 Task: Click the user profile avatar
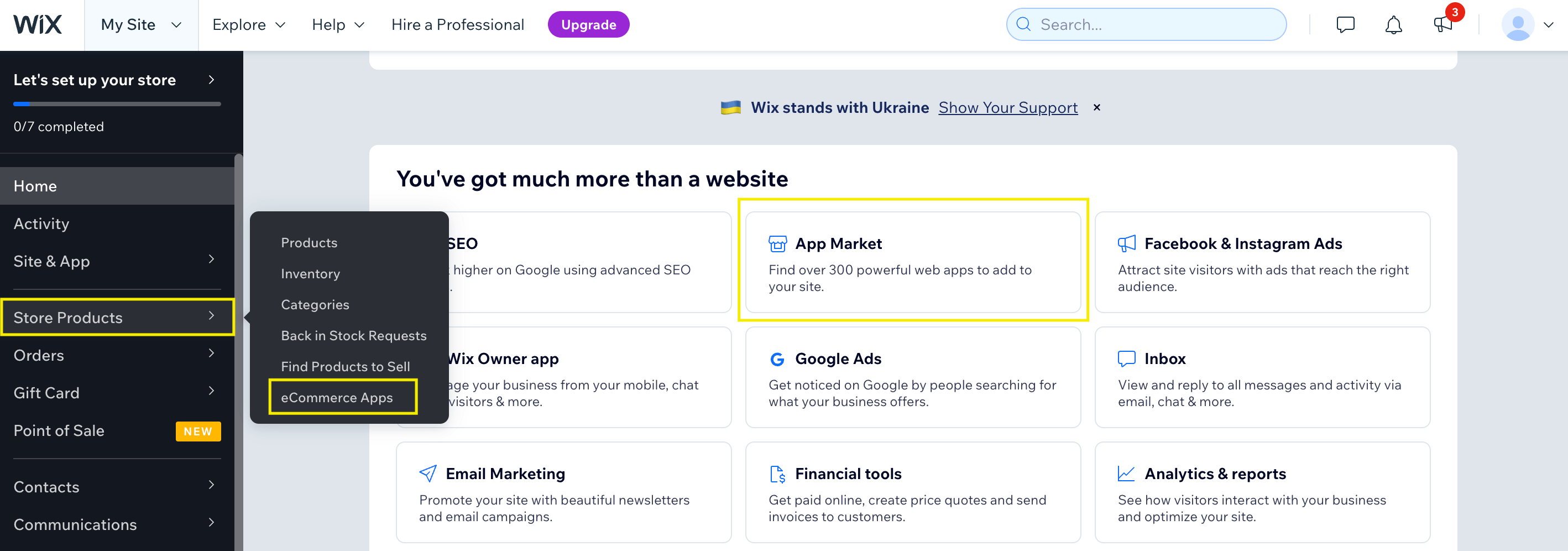[x=1518, y=25]
